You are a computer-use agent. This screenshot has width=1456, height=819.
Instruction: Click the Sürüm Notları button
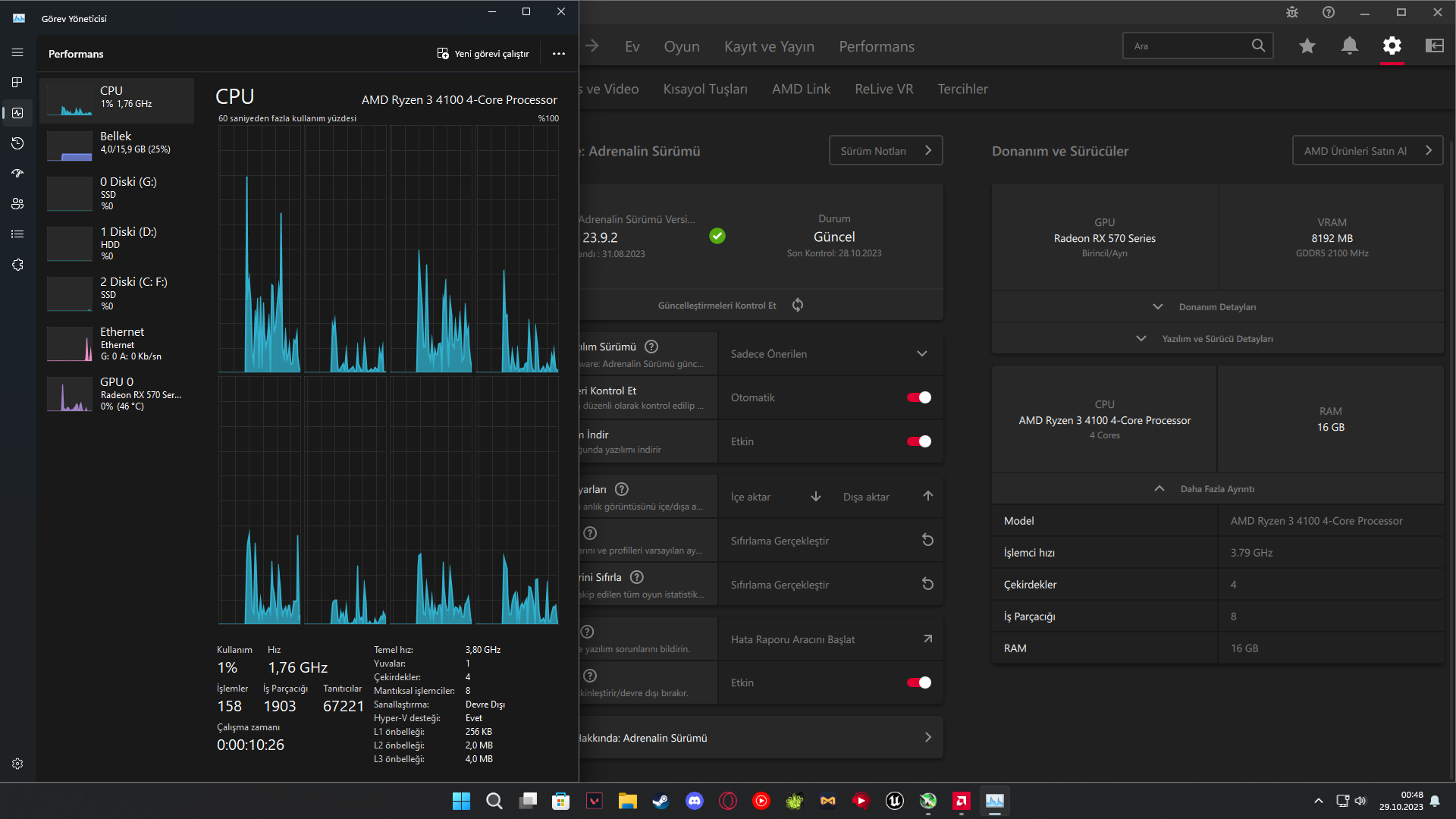coord(885,151)
